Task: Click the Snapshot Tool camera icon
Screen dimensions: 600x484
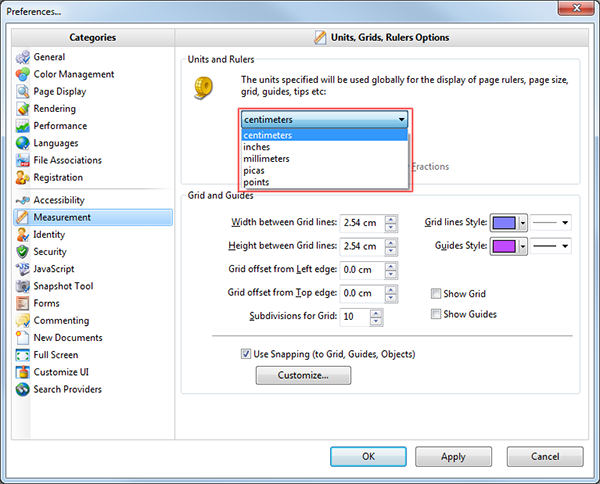Action: [x=23, y=286]
